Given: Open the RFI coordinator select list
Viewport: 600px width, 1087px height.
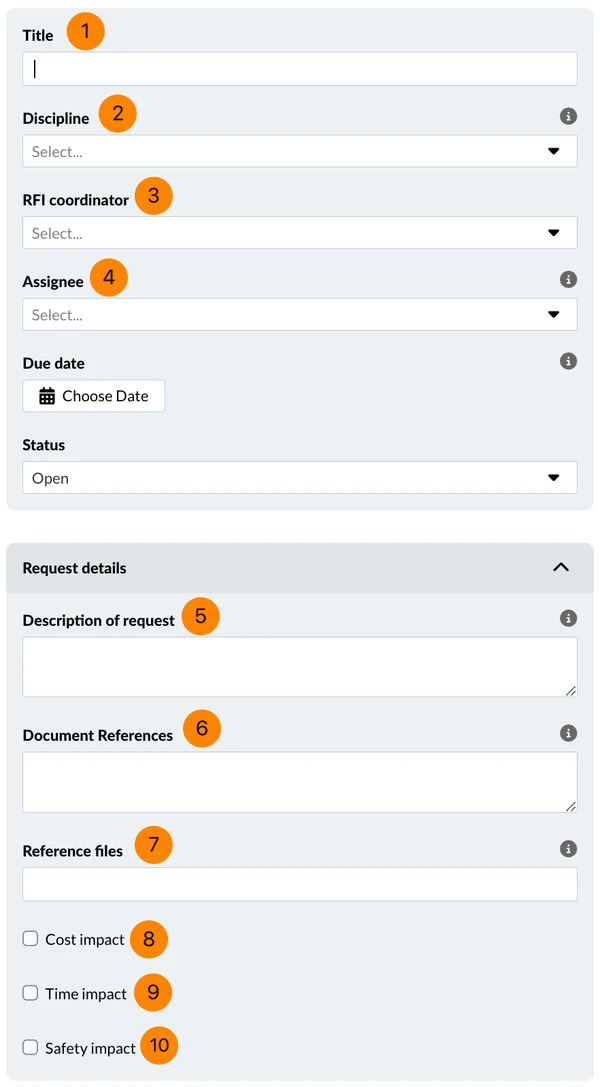Looking at the screenshot, I should (x=299, y=233).
